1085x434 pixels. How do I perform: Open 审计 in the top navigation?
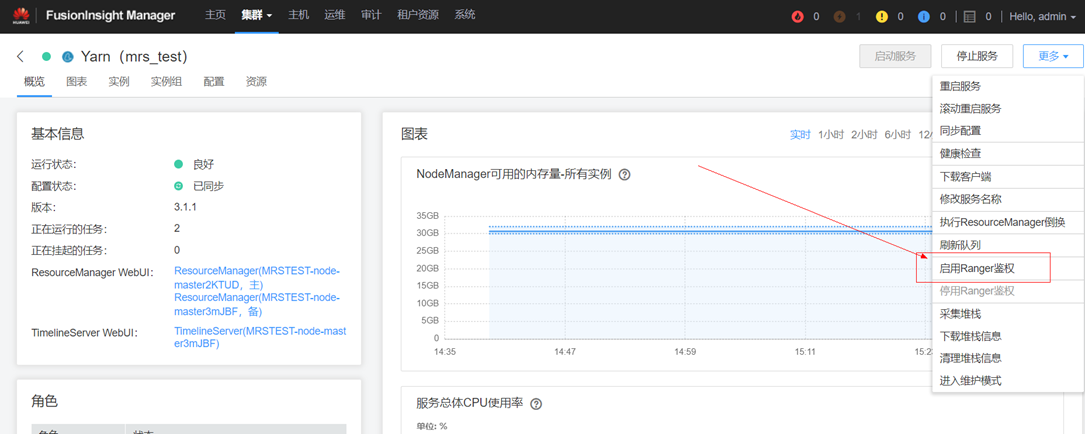coord(371,15)
